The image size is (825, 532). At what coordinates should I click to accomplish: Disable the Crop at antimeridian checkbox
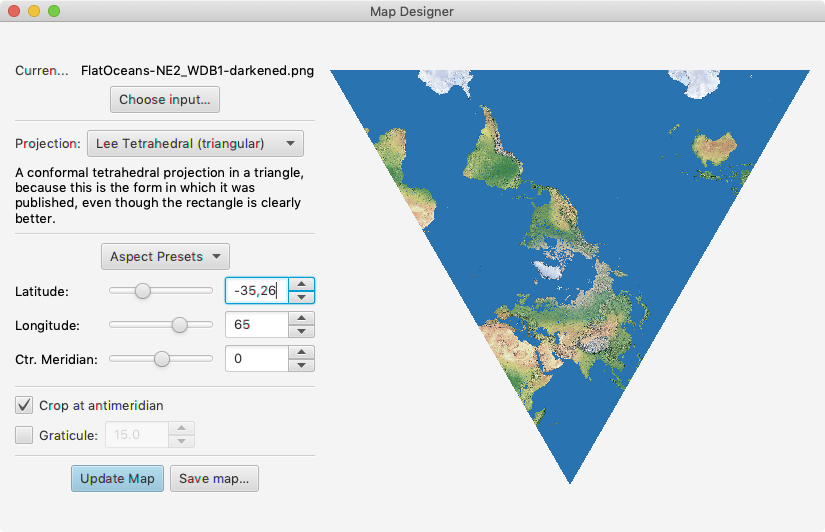(x=25, y=405)
